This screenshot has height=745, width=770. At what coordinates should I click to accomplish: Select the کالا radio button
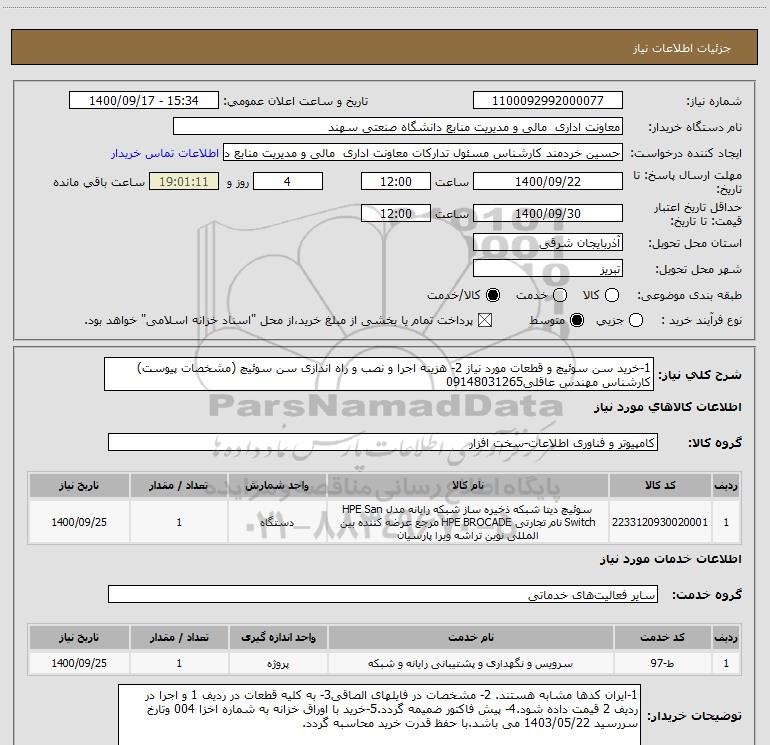point(612,295)
